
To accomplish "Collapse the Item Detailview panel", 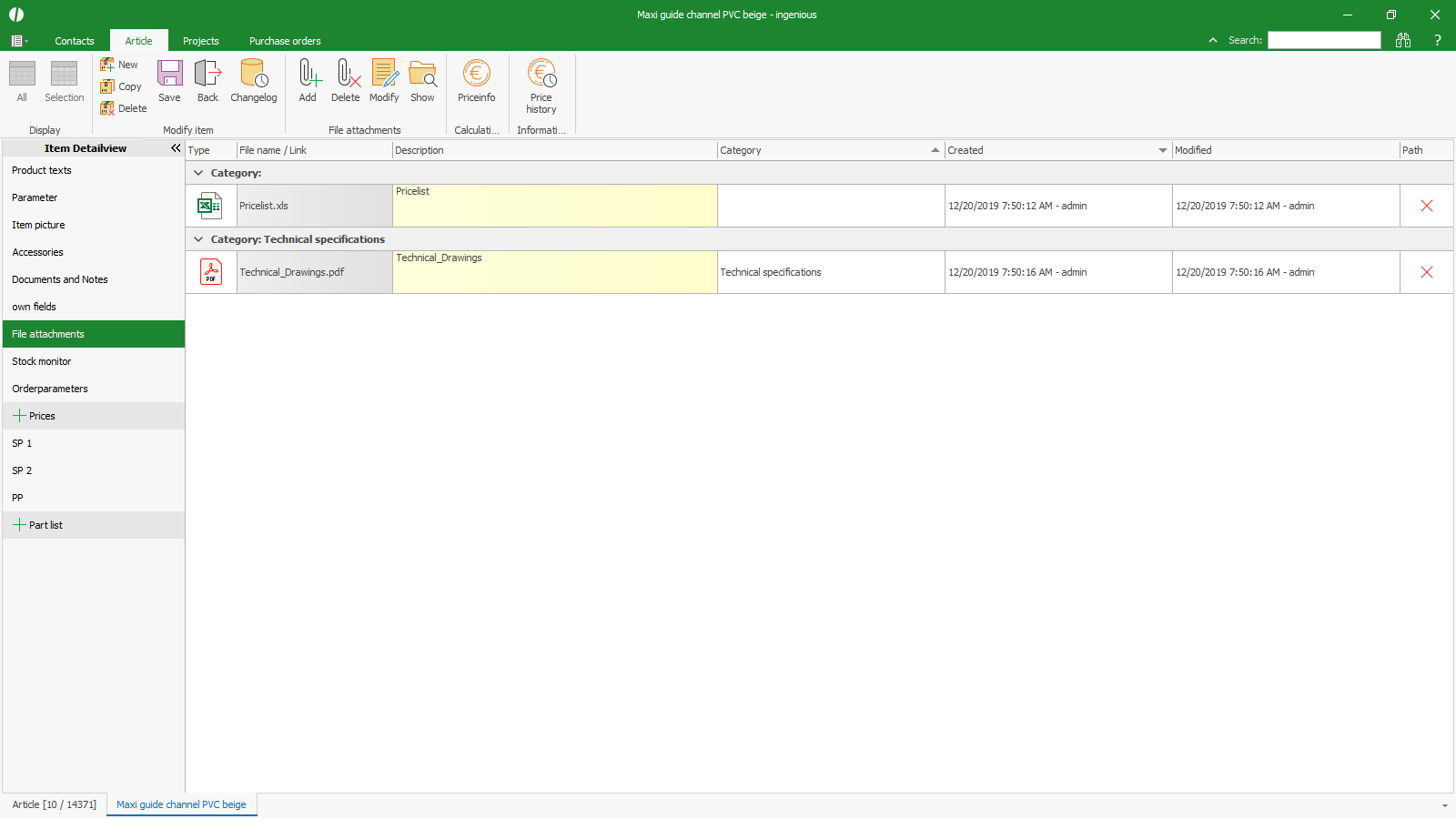I will (x=176, y=148).
